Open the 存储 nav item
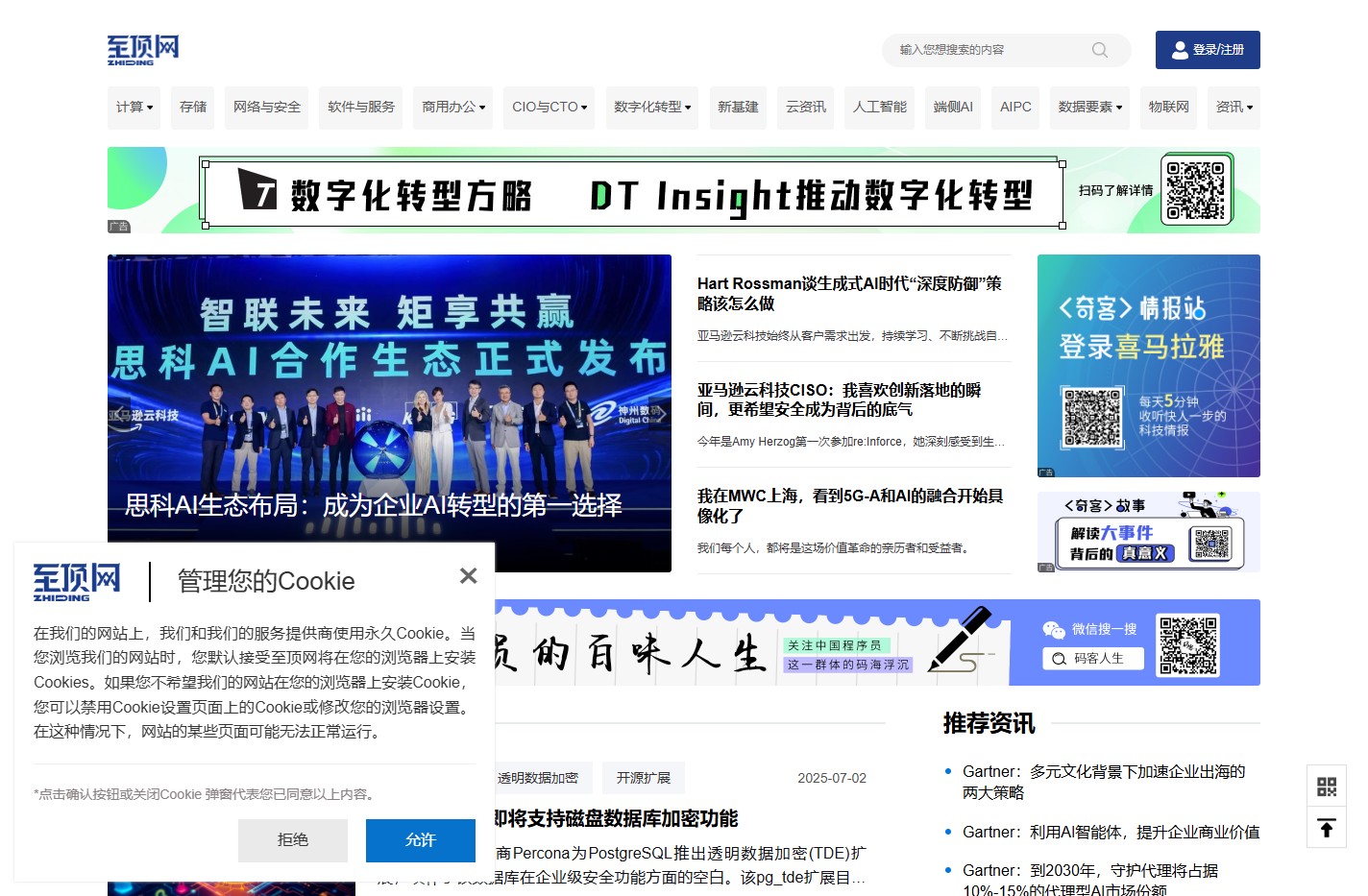 (x=193, y=108)
